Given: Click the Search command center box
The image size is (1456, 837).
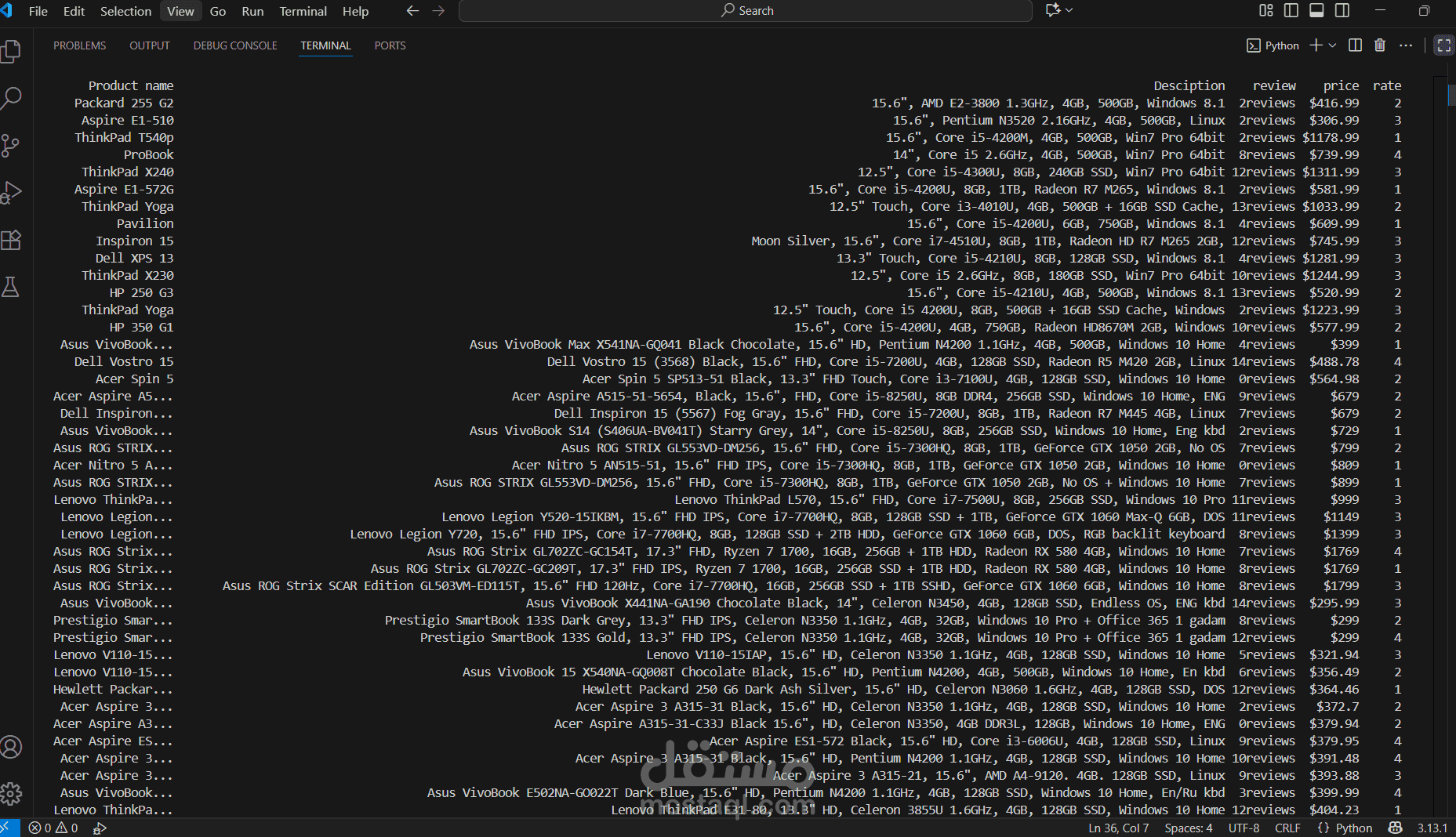Looking at the screenshot, I should 745,11.
